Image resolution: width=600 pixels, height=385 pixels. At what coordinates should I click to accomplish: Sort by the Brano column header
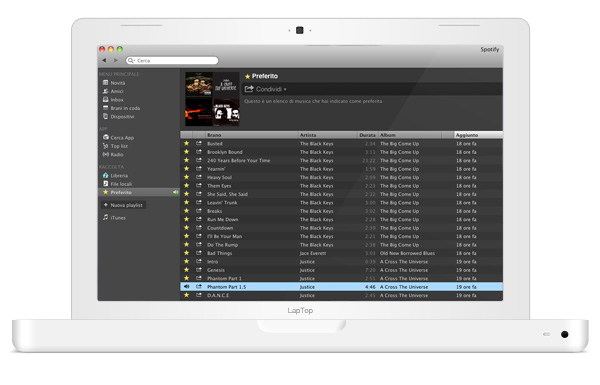click(252, 135)
